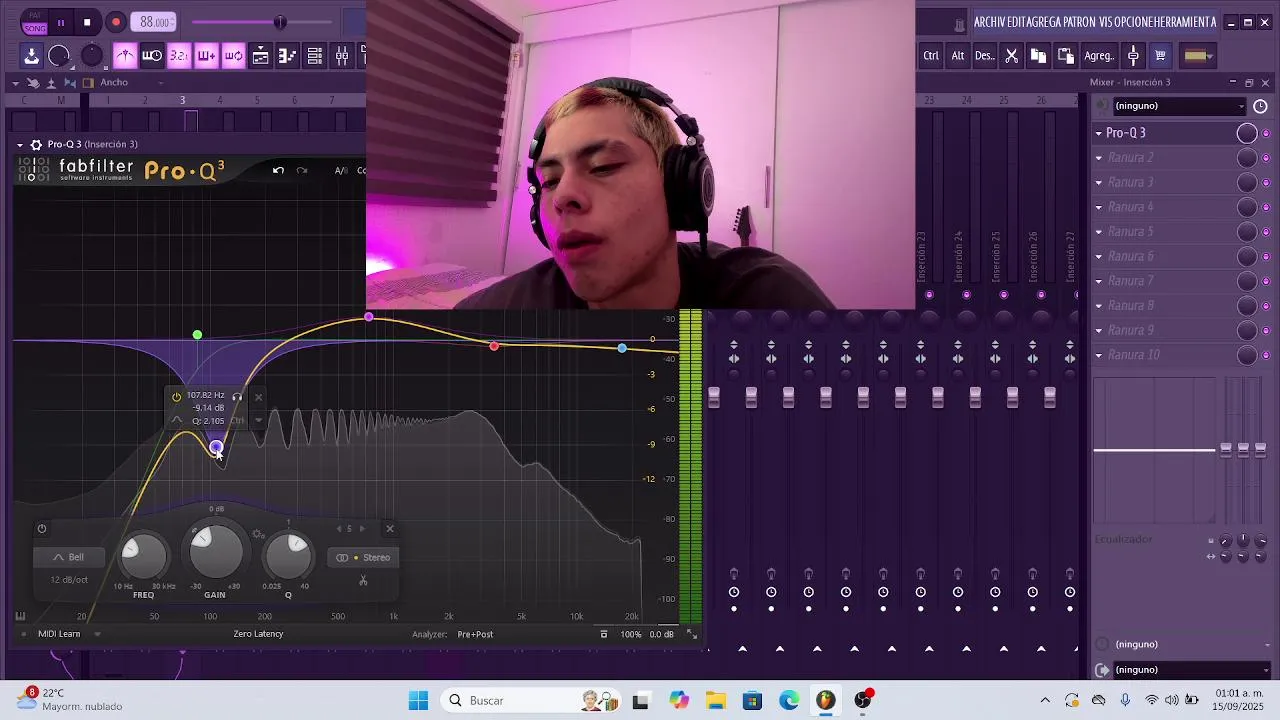This screenshot has width=1280, height=720.
Task: Open Pro-Q 3 plugin window options arrow
Action: (x=19, y=144)
